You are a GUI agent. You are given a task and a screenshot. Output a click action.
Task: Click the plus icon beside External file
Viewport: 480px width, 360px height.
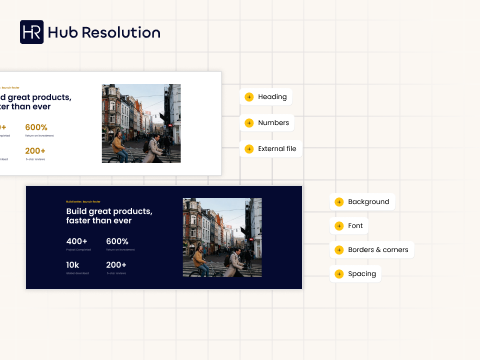(249, 149)
